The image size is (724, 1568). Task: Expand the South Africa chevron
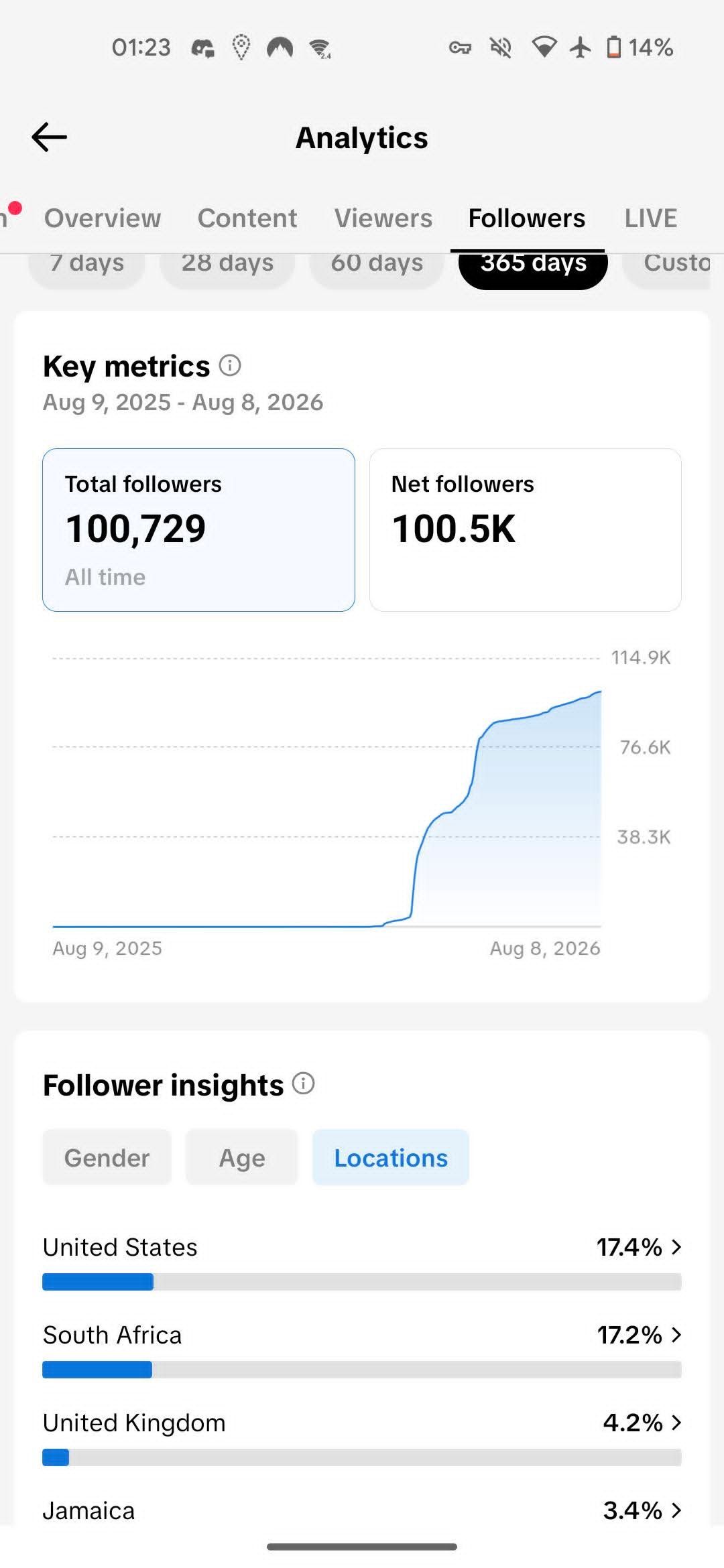[676, 1335]
